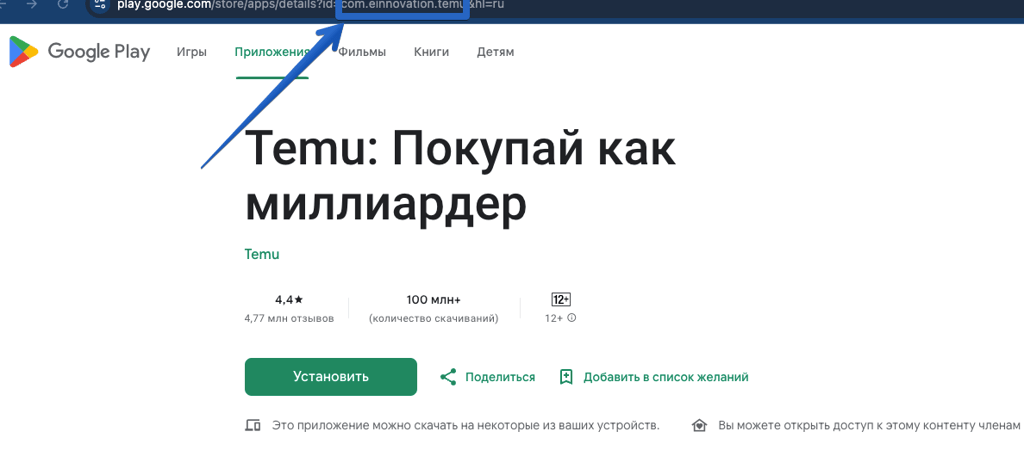Open the Книги tab

[431, 52]
